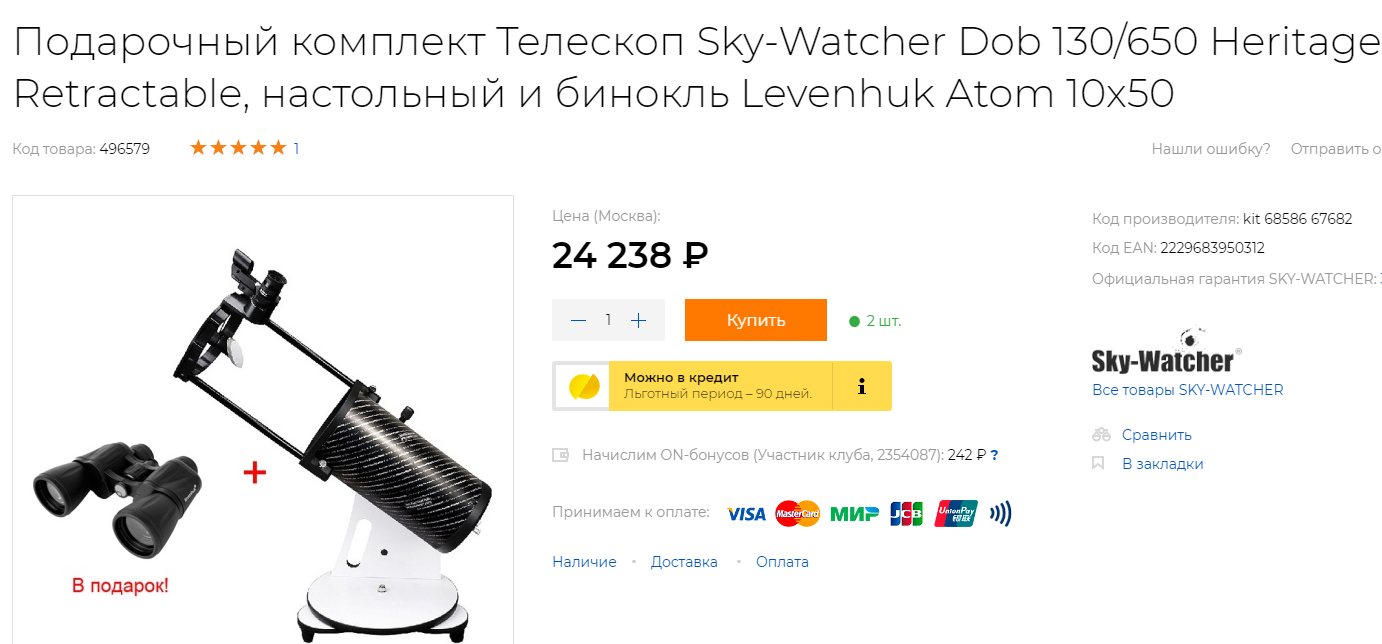Click the Нашли ошибку? link
This screenshot has width=1382, height=644.
click(x=1210, y=149)
